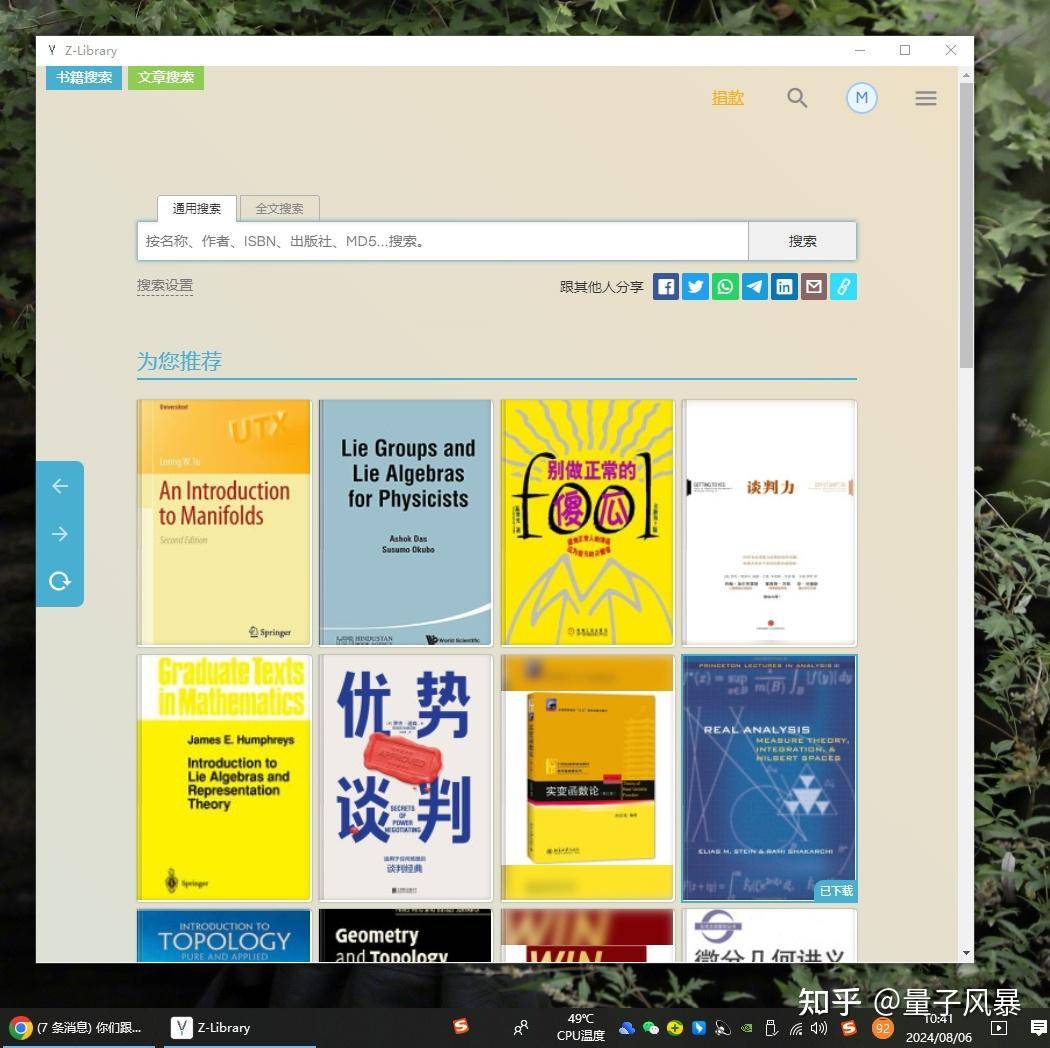
Task: Click the 搜索 search button
Action: 802,241
